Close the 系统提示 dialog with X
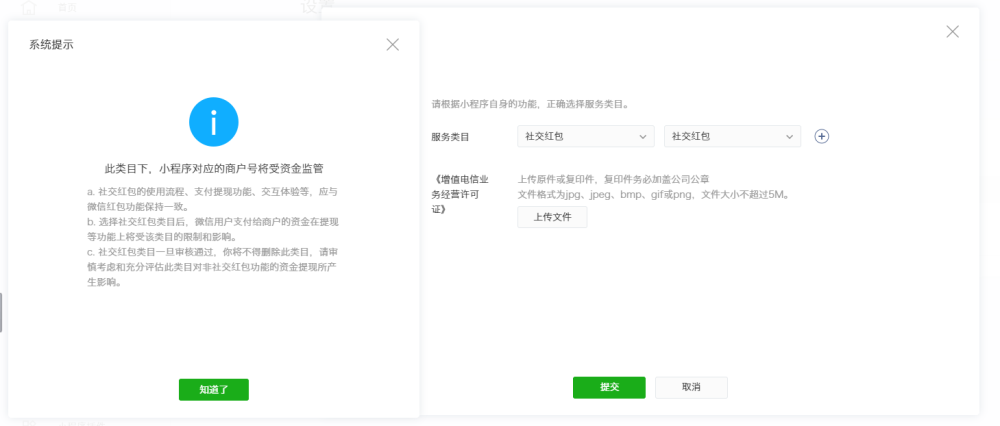Screen dimensions: 1000x426 coord(392,44)
